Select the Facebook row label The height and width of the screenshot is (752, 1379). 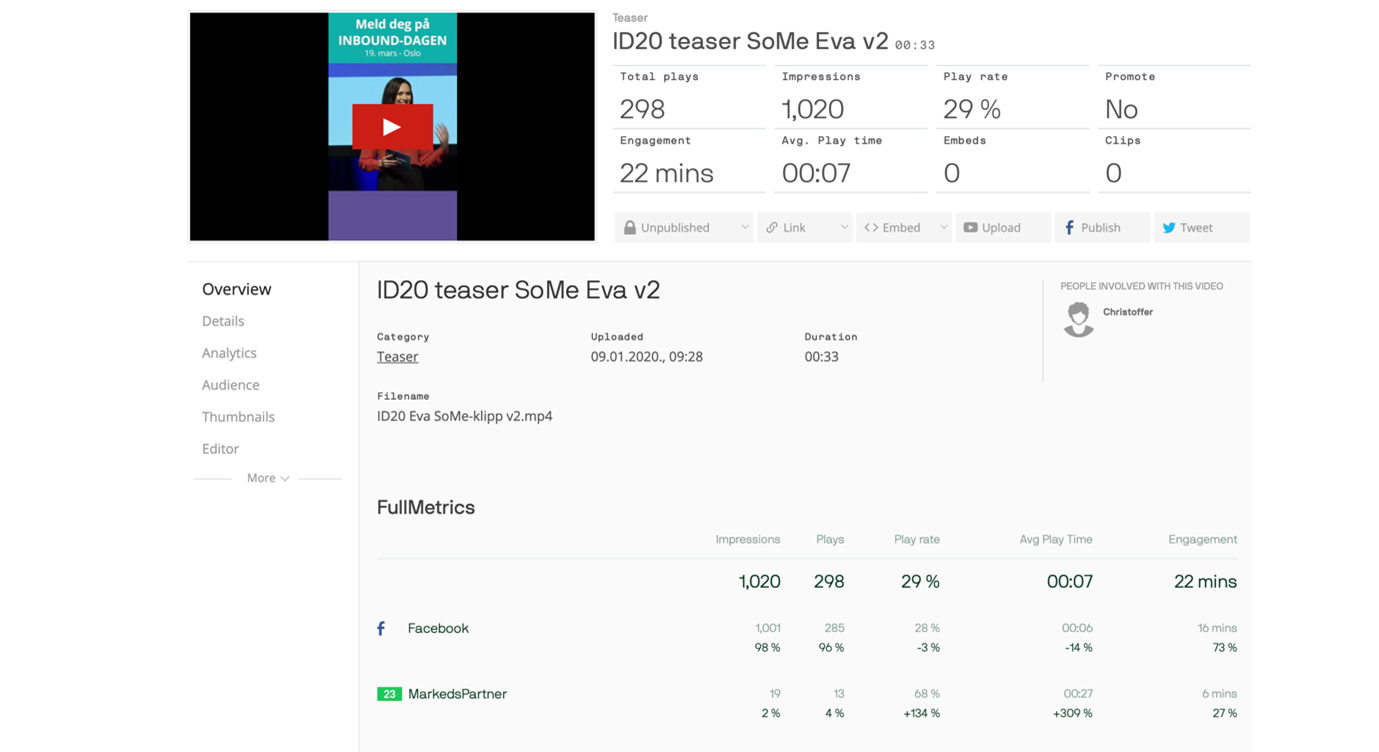[438, 629]
